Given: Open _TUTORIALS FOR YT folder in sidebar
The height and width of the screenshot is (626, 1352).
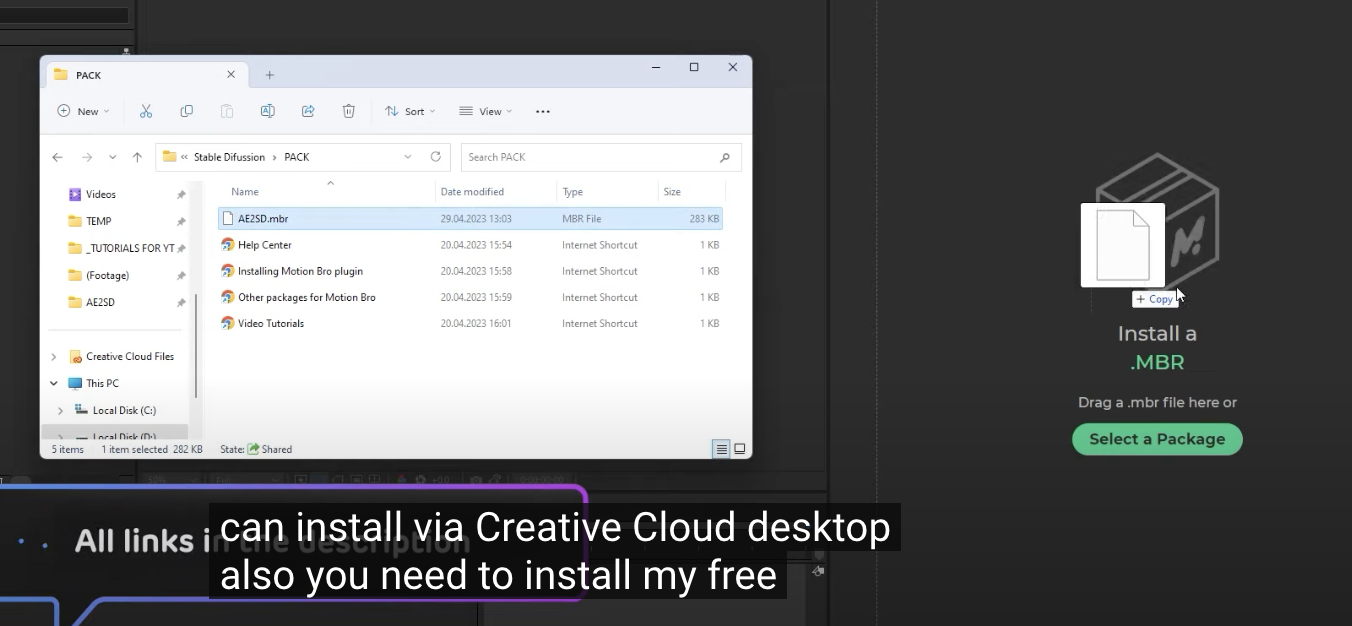Looking at the screenshot, I should 130,248.
